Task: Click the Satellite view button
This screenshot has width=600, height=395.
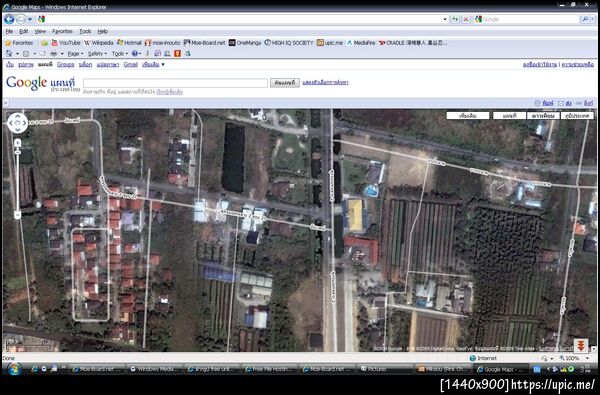Action: (543, 116)
